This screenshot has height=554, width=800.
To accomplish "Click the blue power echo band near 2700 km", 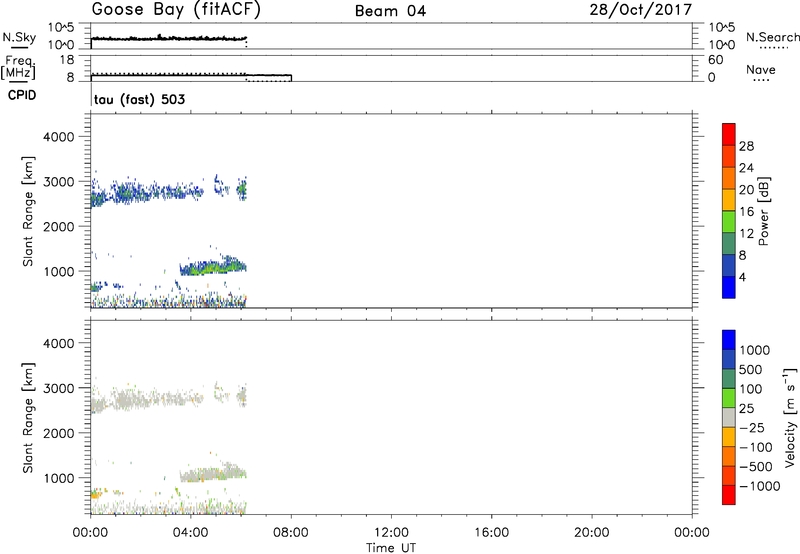I will (148, 193).
